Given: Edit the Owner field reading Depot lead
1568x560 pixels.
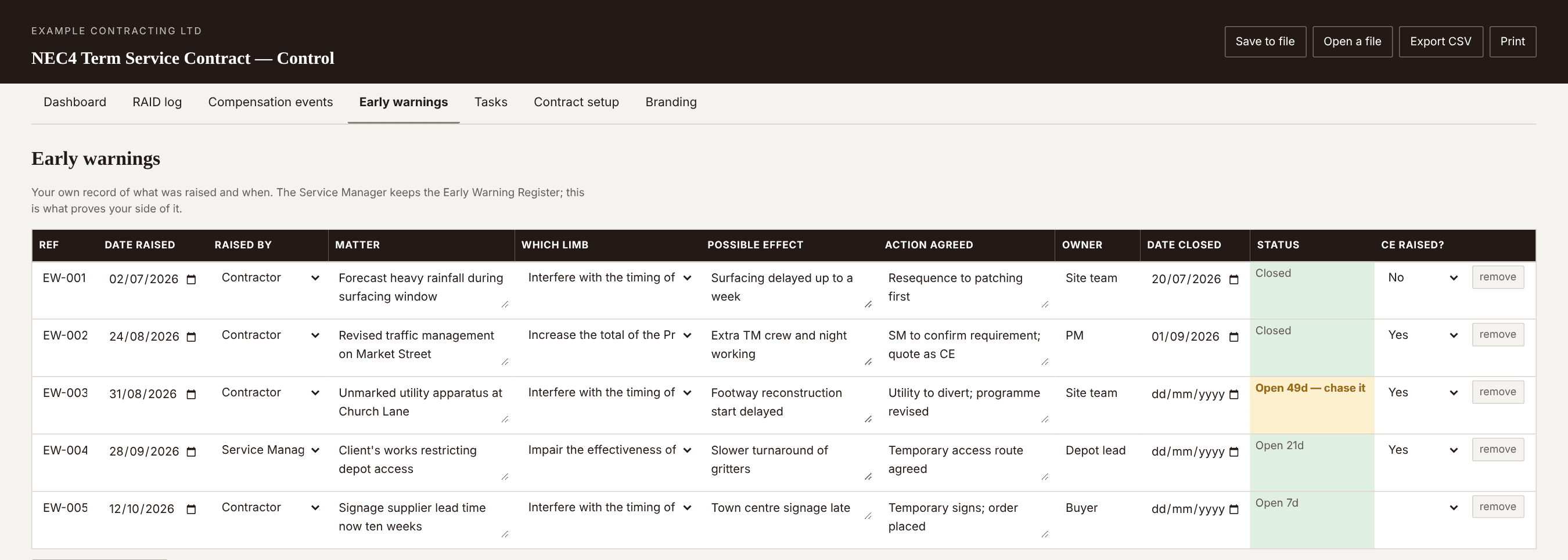Looking at the screenshot, I should pos(1097,450).
